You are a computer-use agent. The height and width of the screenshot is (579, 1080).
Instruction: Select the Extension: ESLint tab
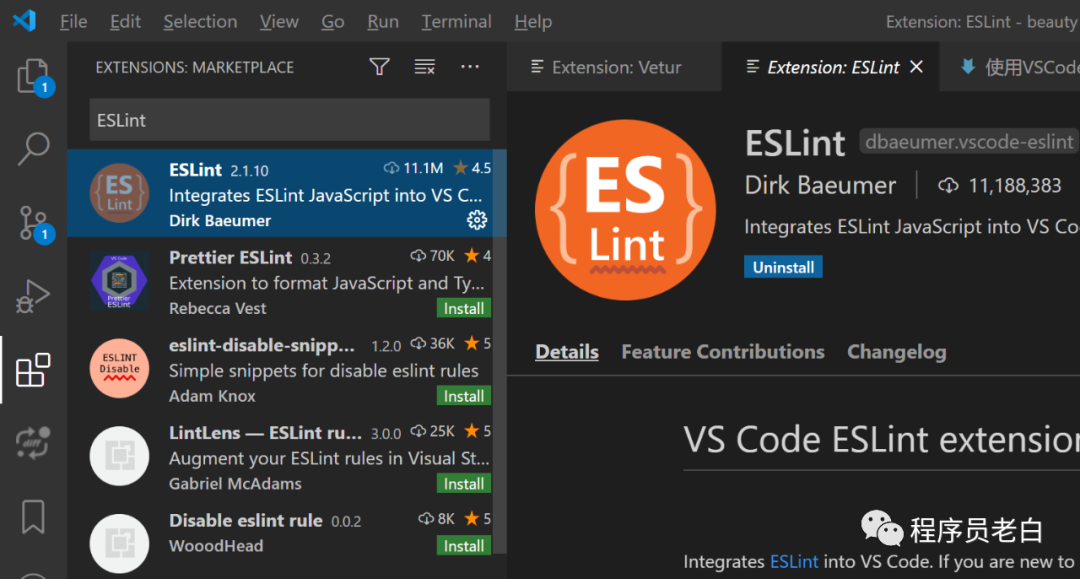832,67
